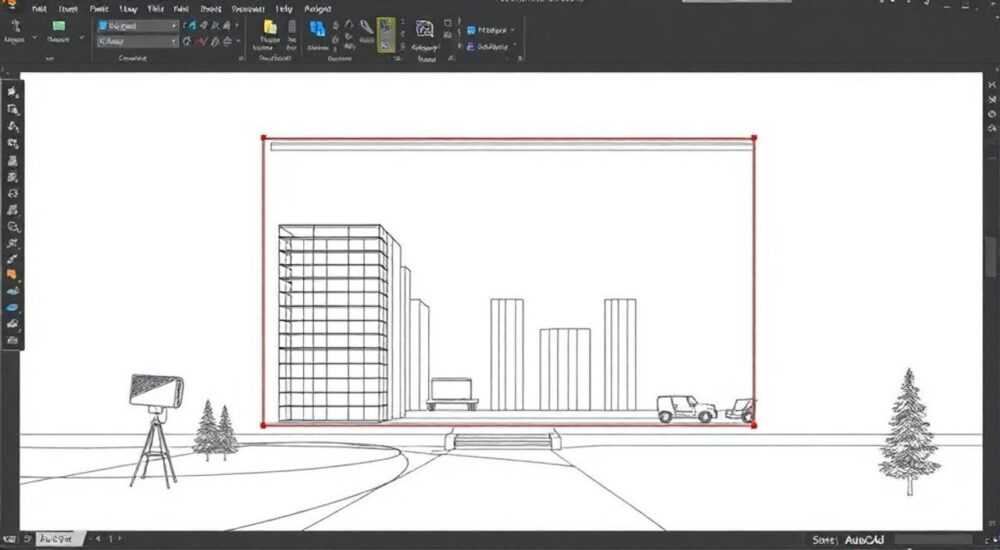This screenshot has height=550, width=1000.
Task: Select the large pine tree right of the frame
Action: click(909, 431)
